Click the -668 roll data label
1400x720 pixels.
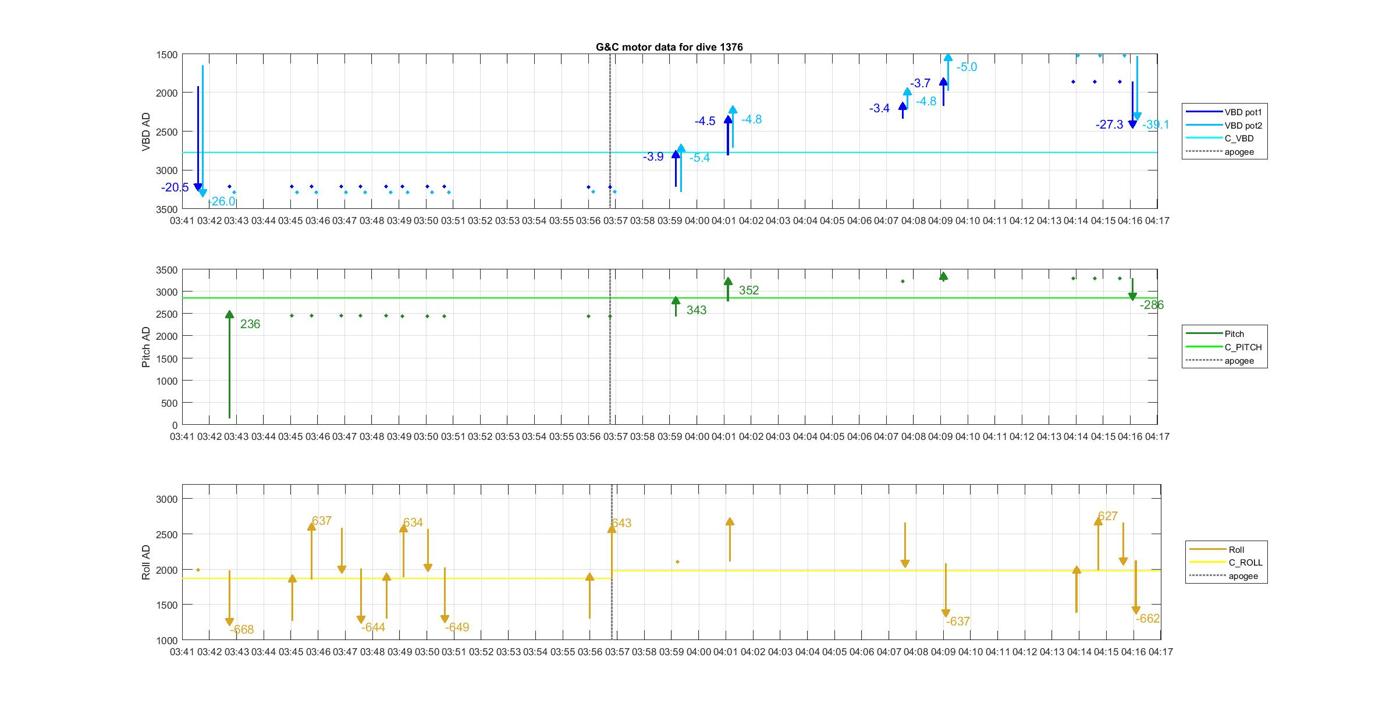coord(241,630)
